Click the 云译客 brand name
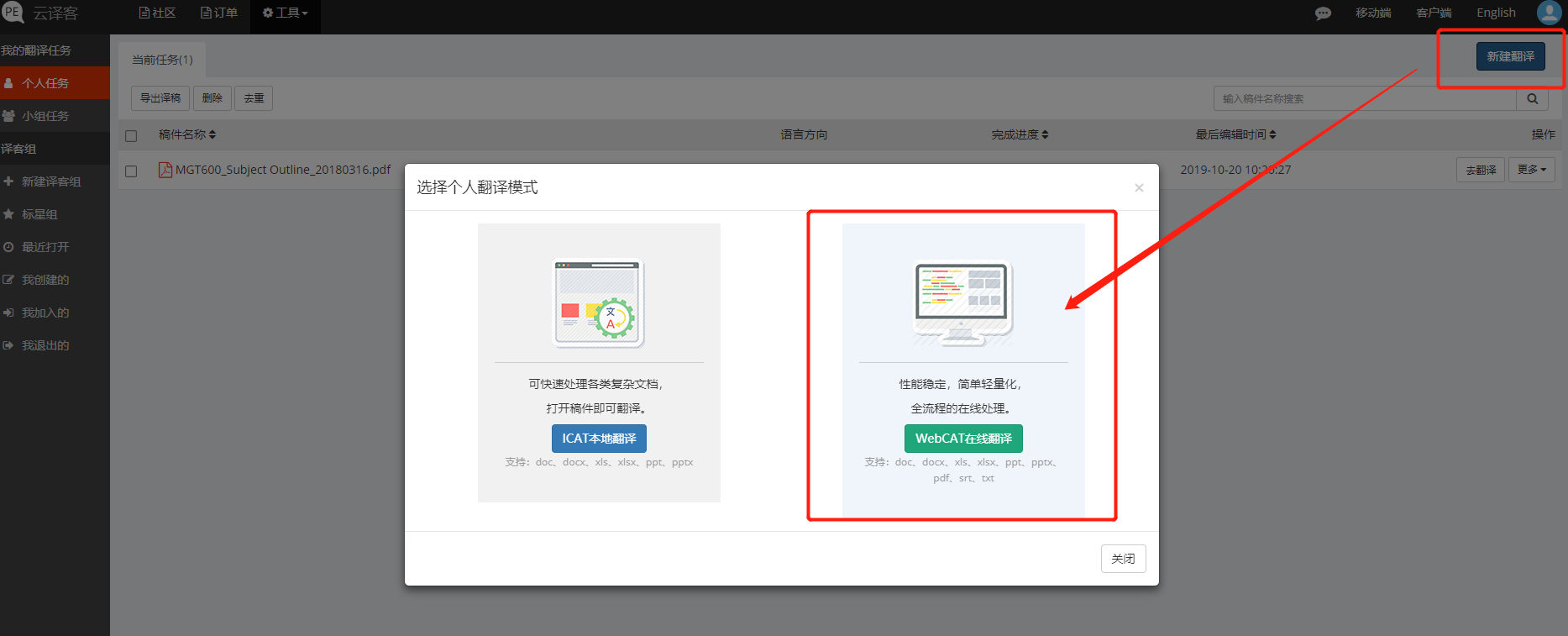 click(x=55, y=13)
